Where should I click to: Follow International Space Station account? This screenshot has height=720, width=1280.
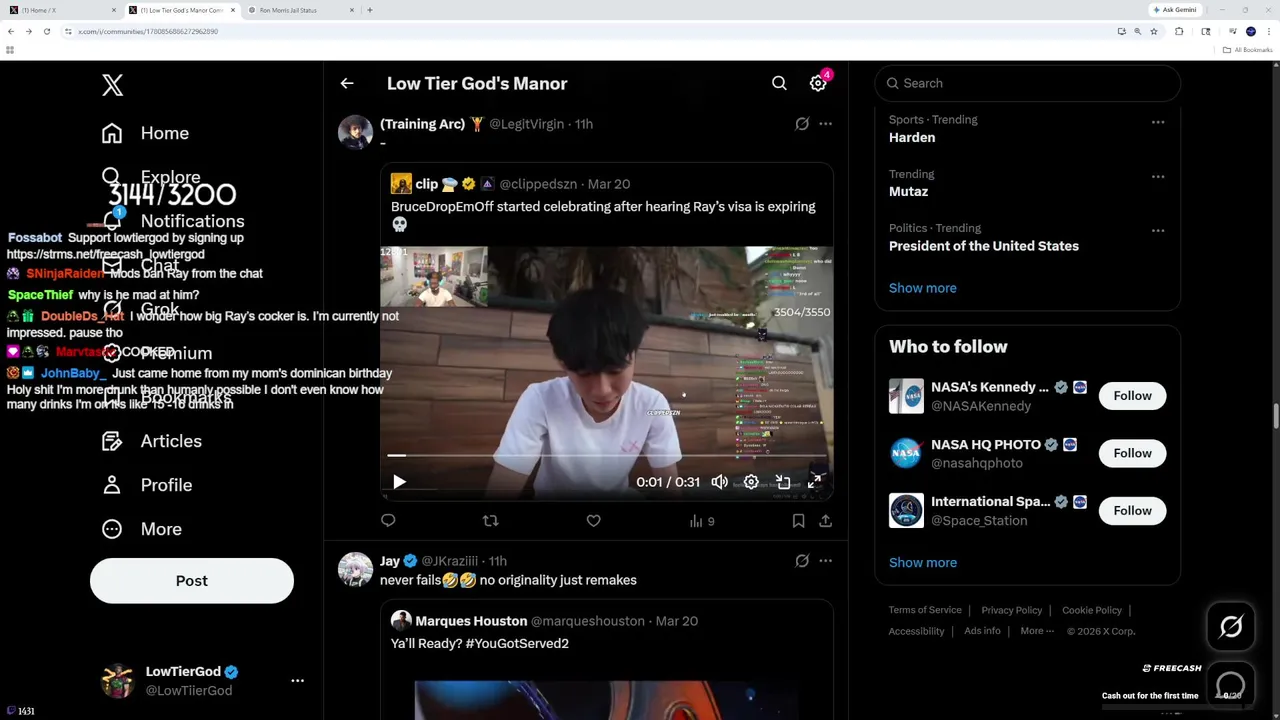click(1132, 511)
